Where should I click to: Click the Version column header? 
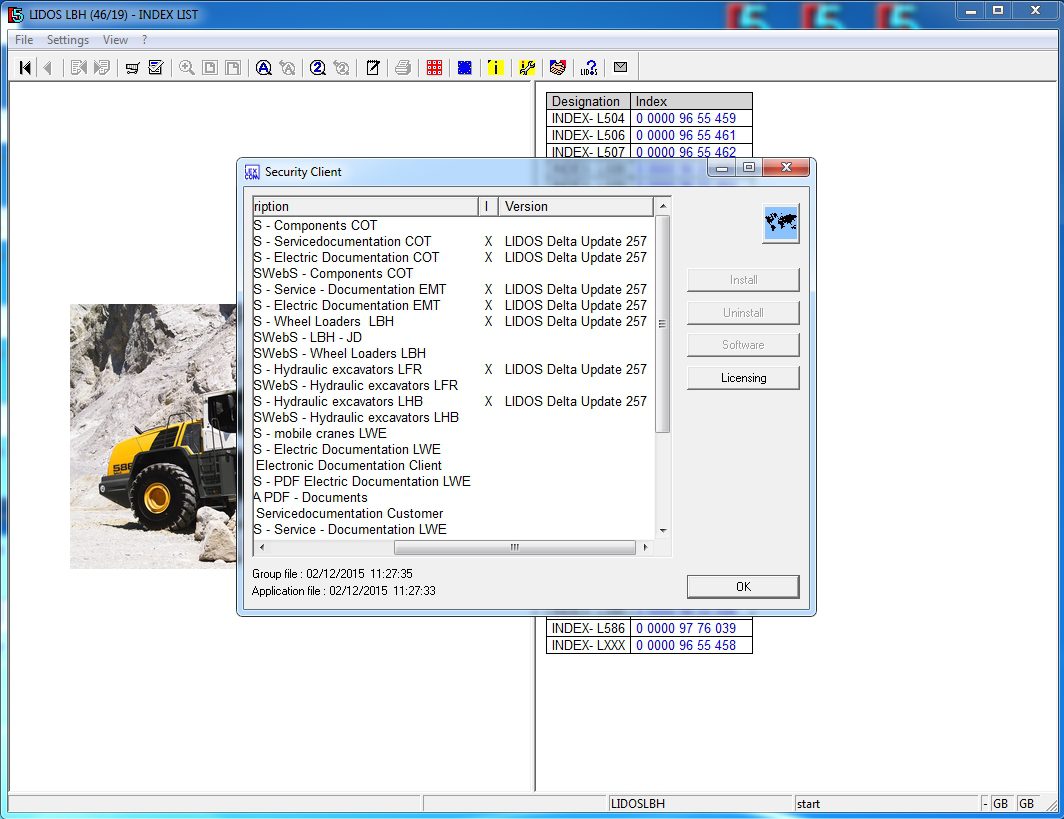click(x=575, y=207)
